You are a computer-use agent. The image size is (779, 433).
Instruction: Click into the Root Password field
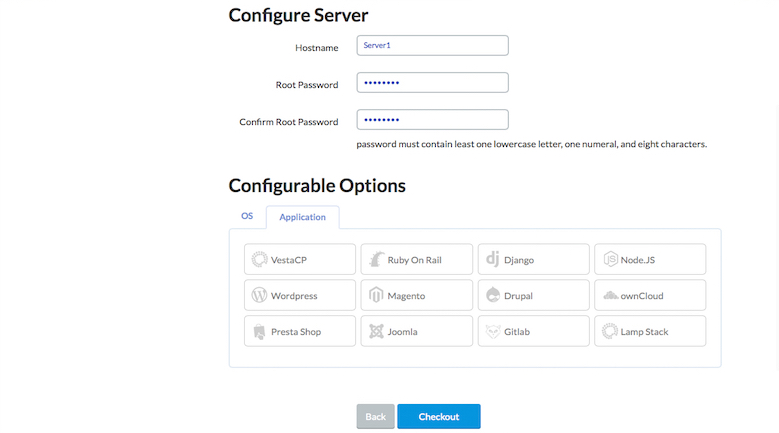432,83
